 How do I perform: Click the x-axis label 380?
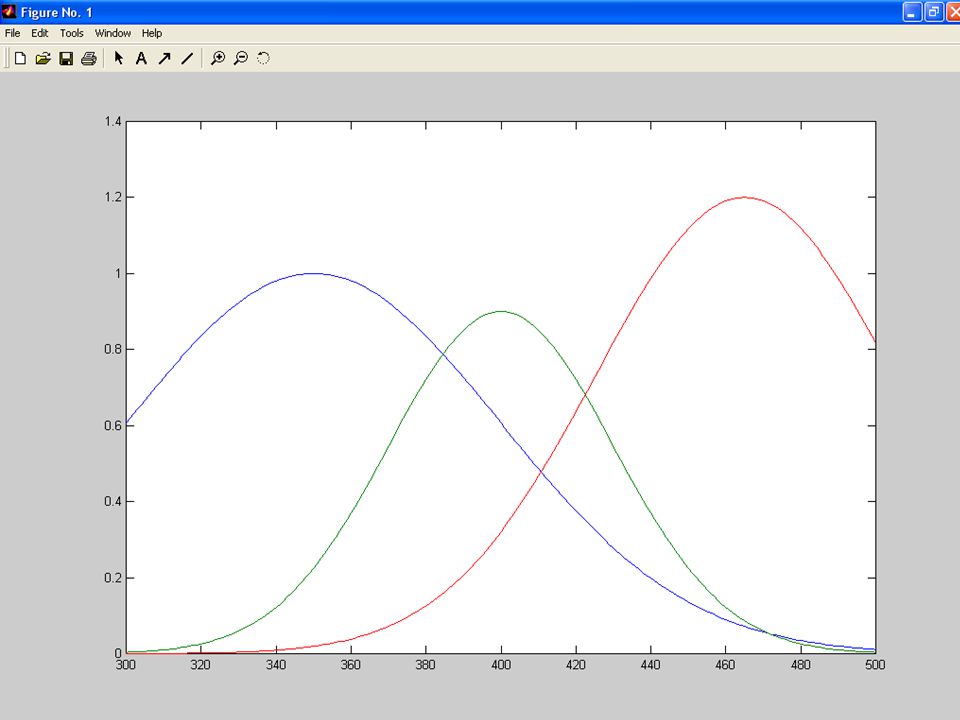pos(426,665)
